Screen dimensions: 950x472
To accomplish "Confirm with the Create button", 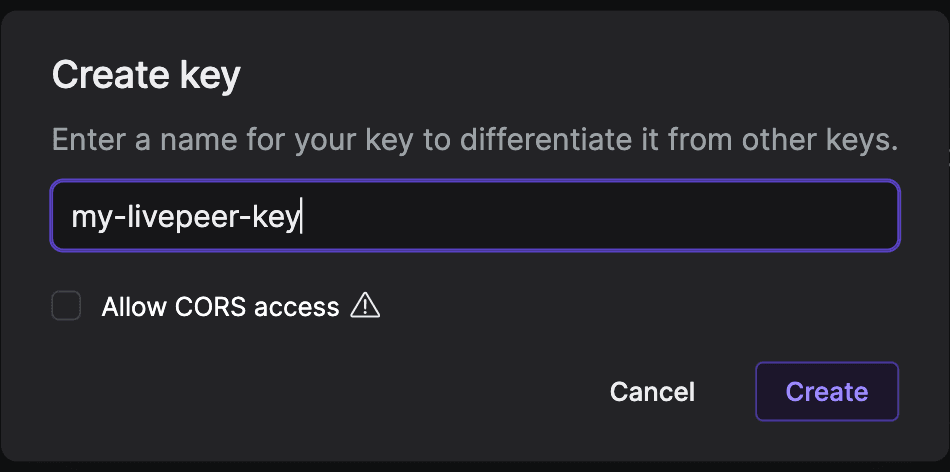I will (x=827, y=391).
